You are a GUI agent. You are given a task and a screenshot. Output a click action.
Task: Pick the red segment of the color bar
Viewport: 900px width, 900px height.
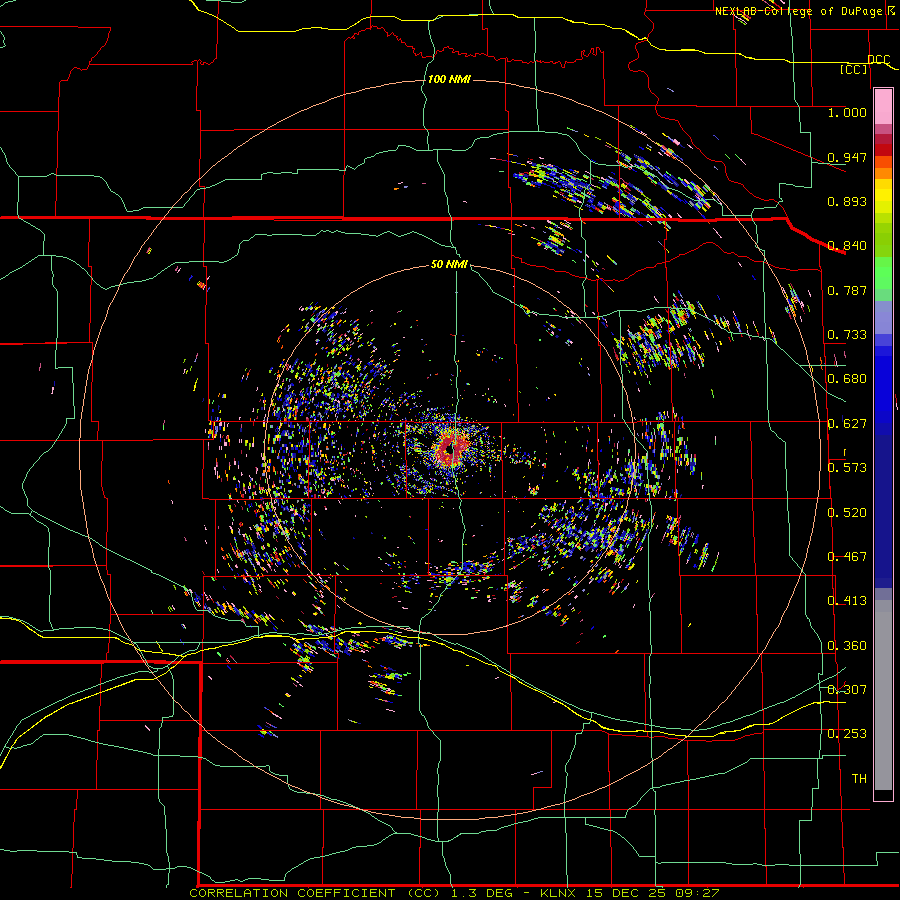883,149
